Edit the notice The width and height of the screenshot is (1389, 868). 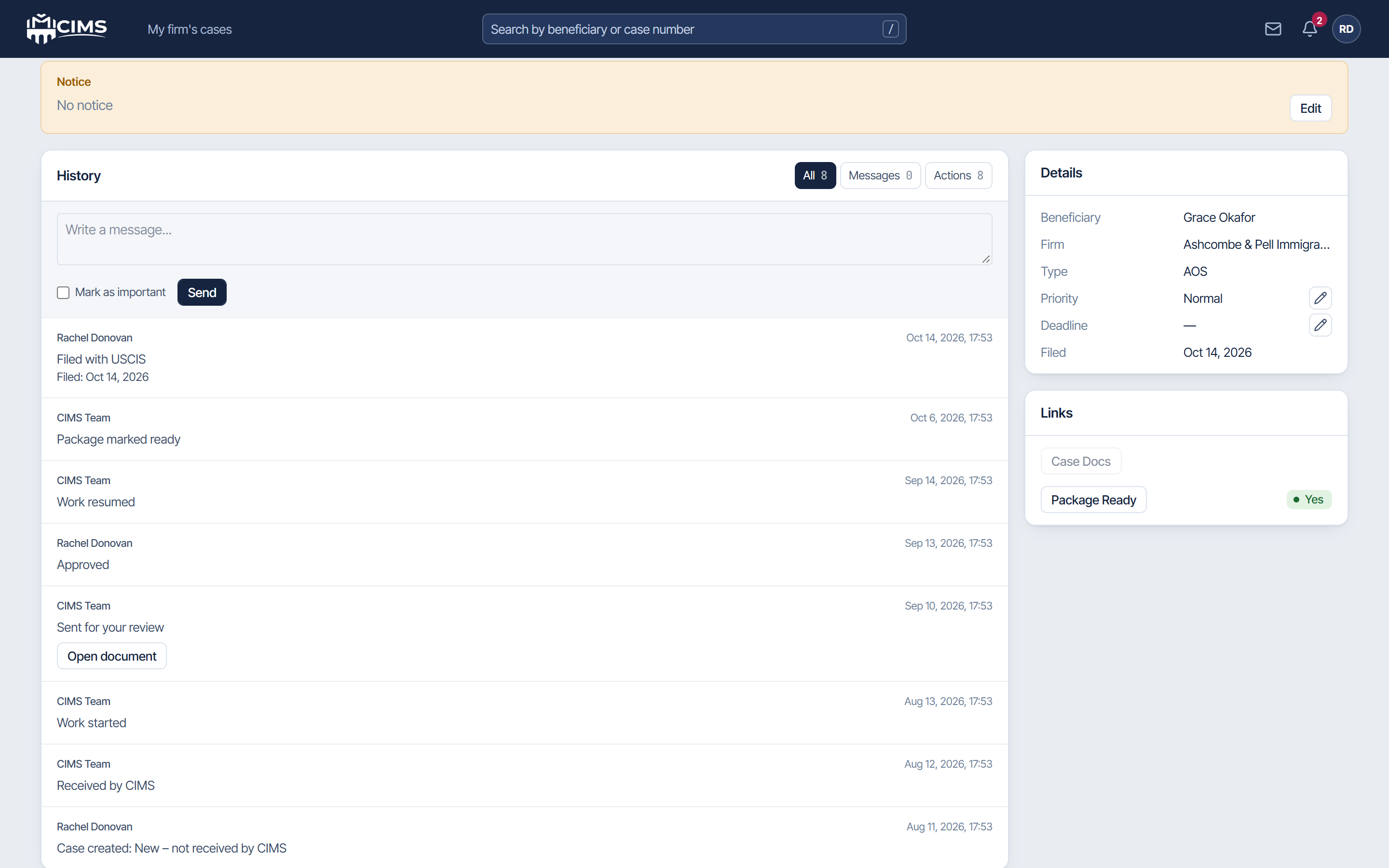(x=1310, y=108)
